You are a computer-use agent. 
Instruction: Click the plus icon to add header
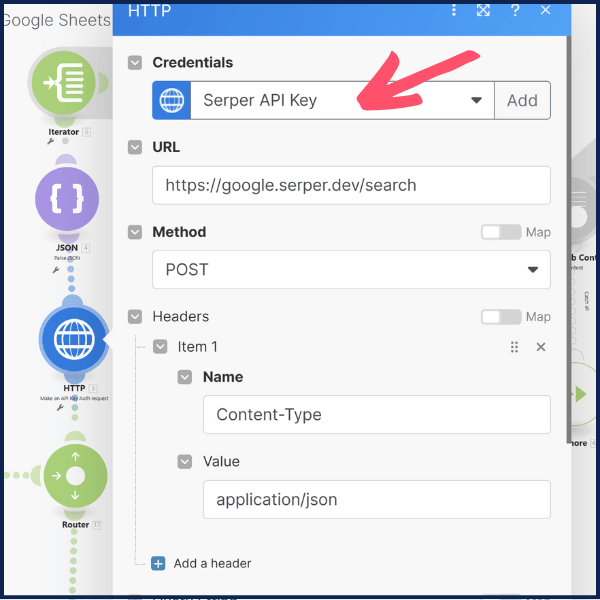(x=158, y=564)
